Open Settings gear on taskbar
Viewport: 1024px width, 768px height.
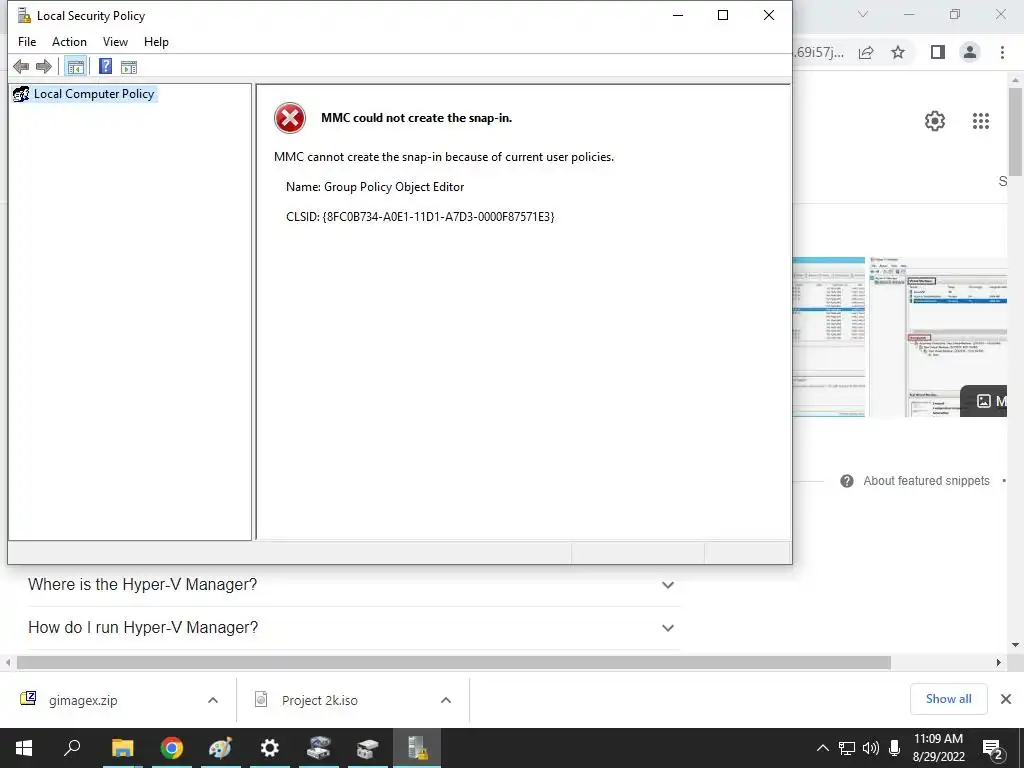coord(269,748)
